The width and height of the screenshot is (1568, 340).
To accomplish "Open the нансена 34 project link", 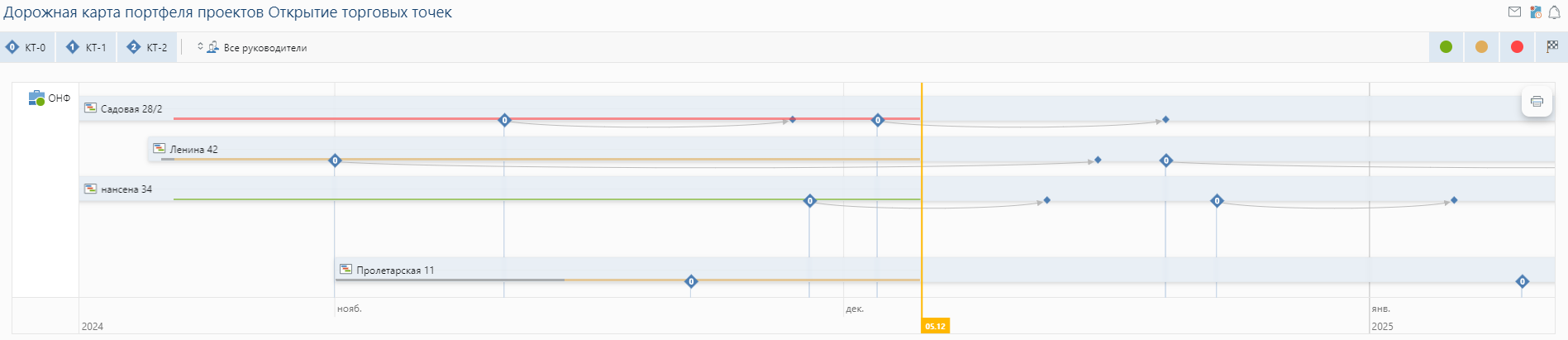I will click(x=126, y=189).
